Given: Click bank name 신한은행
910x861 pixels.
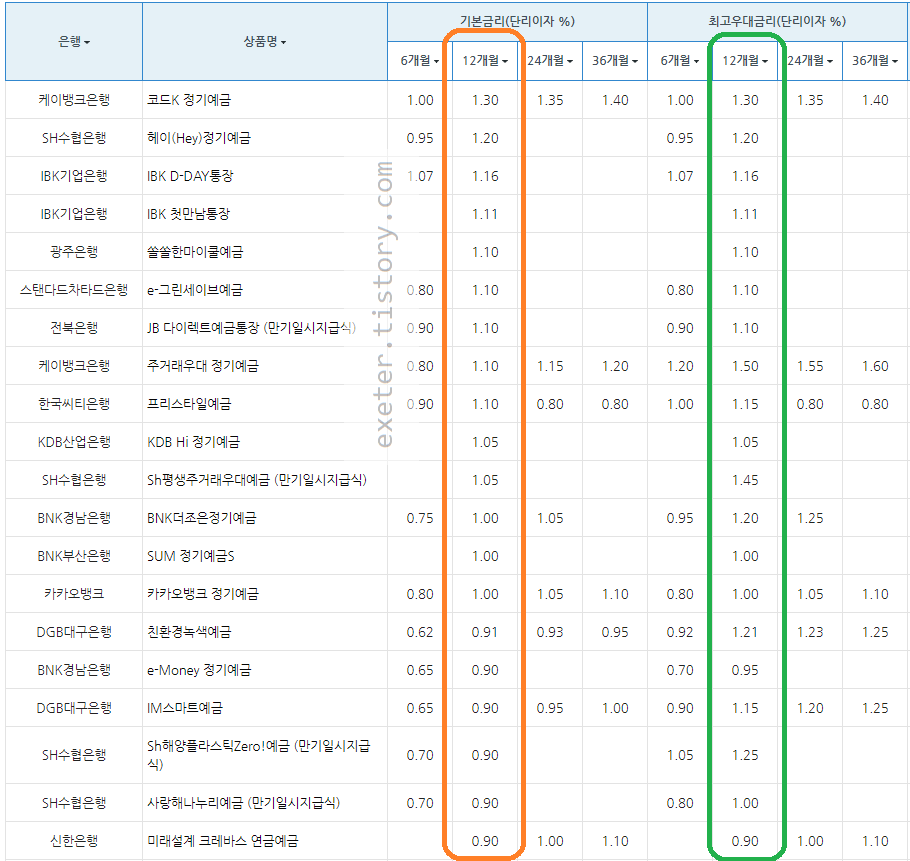Looking at the screenshot, I should click(74, 841).
